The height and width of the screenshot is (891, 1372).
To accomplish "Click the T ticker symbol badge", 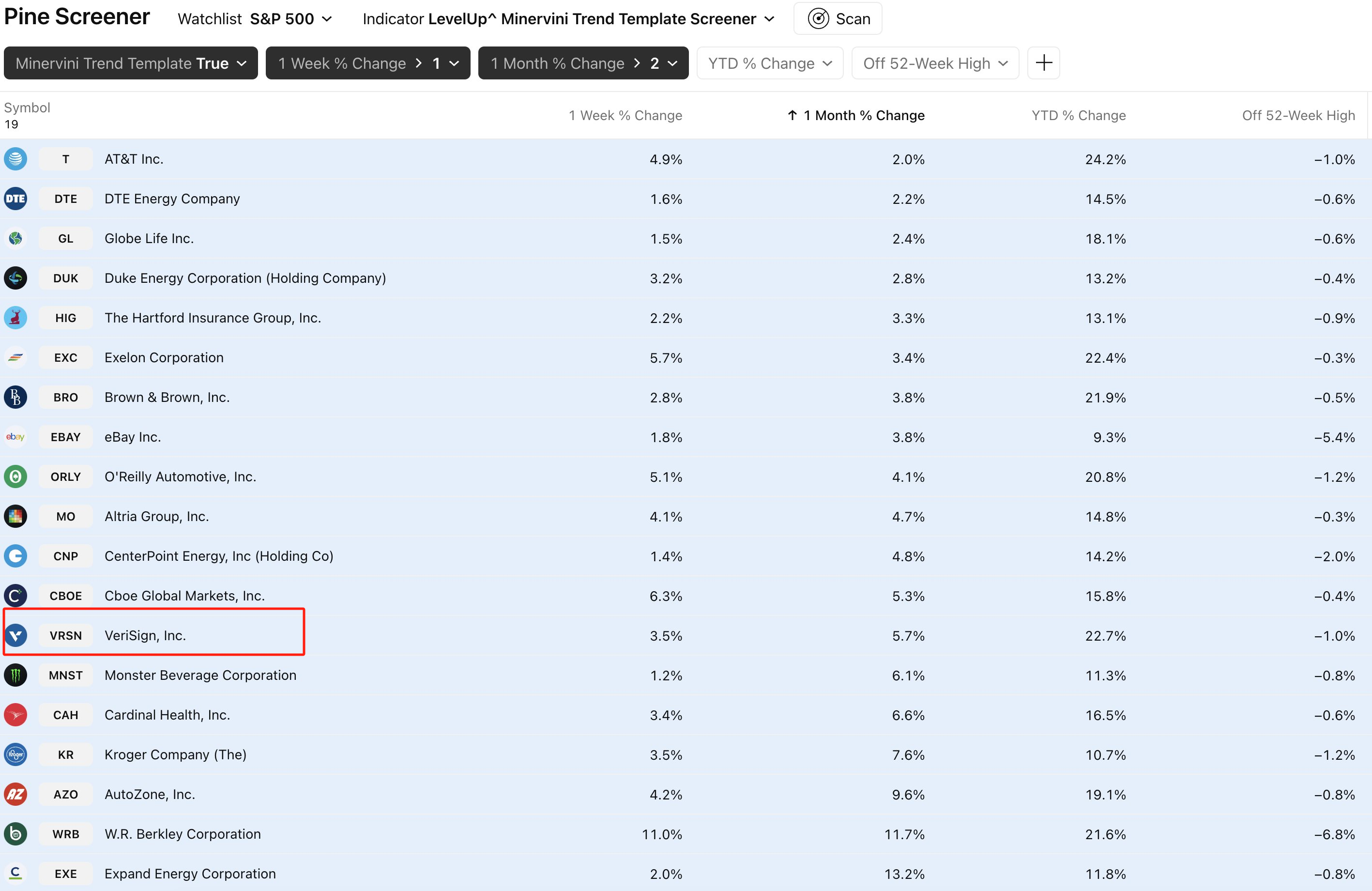I will pos(66,159).
